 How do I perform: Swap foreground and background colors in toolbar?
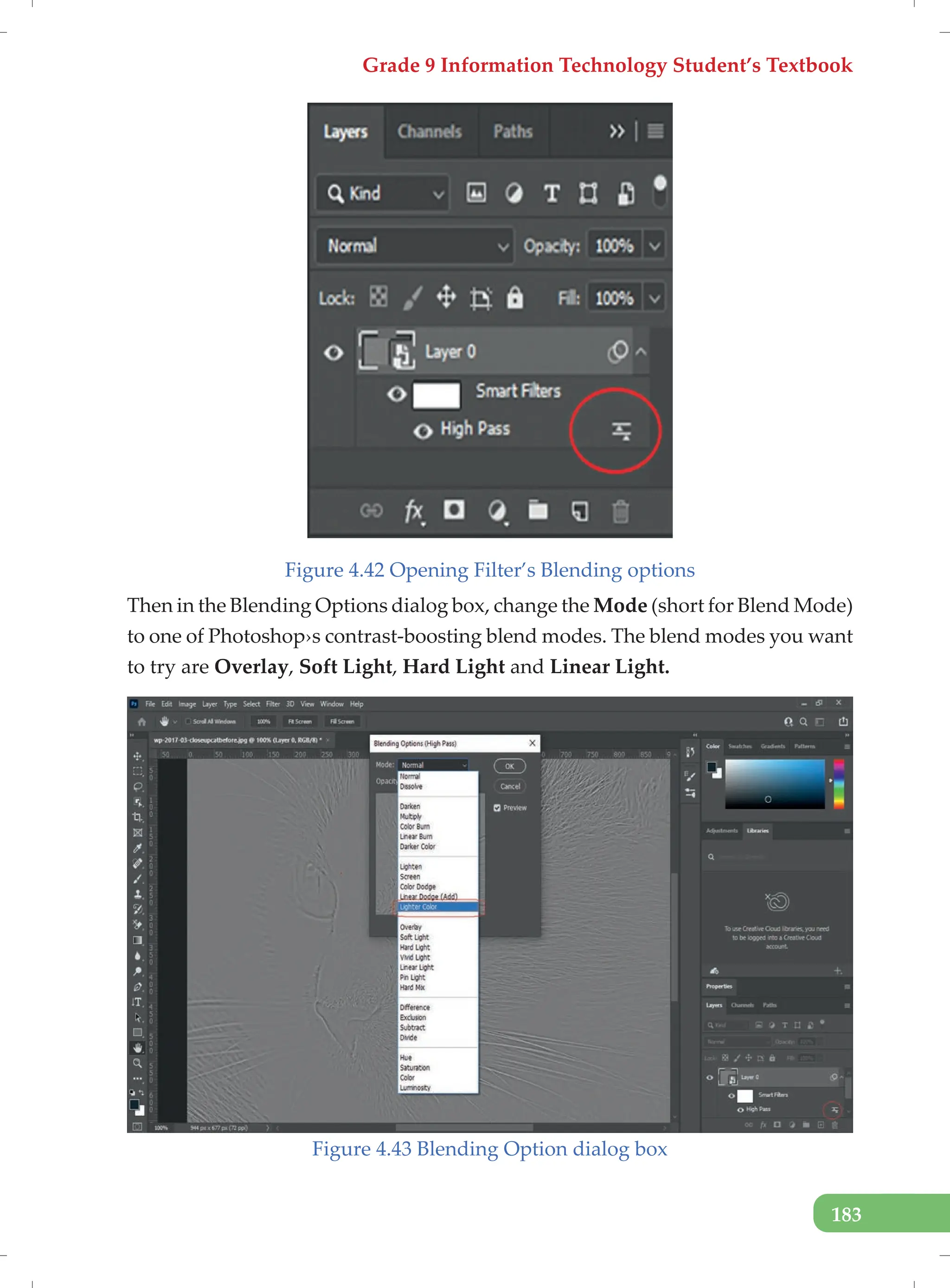[141, 1092]
